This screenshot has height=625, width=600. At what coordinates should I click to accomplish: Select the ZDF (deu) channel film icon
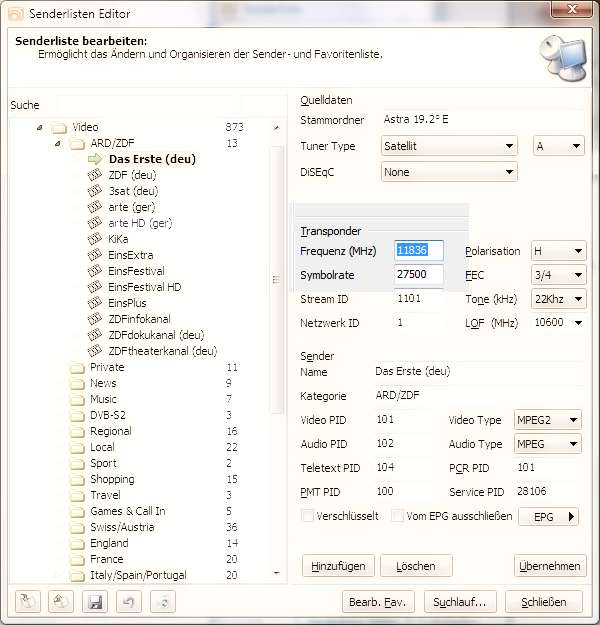pos(96,175)
